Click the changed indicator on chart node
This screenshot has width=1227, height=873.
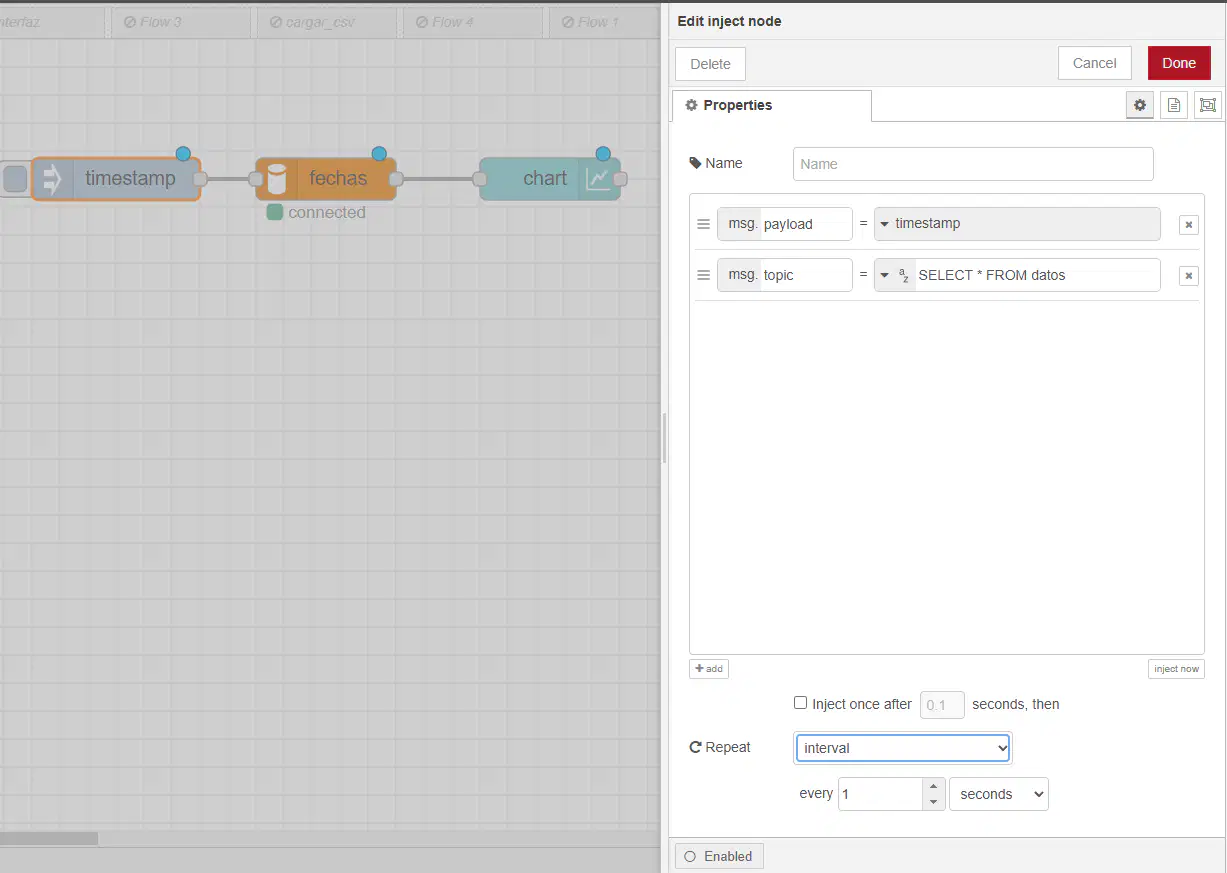coord(603,154)
